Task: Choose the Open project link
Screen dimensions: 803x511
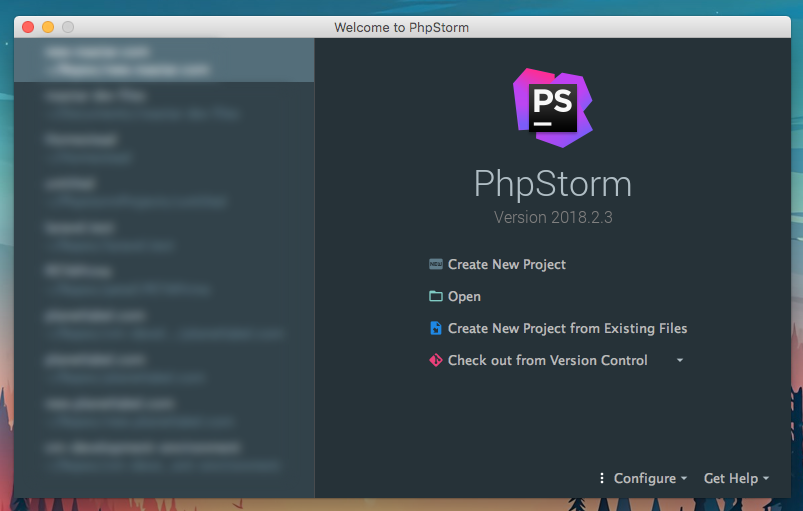Action: (464, 296)
